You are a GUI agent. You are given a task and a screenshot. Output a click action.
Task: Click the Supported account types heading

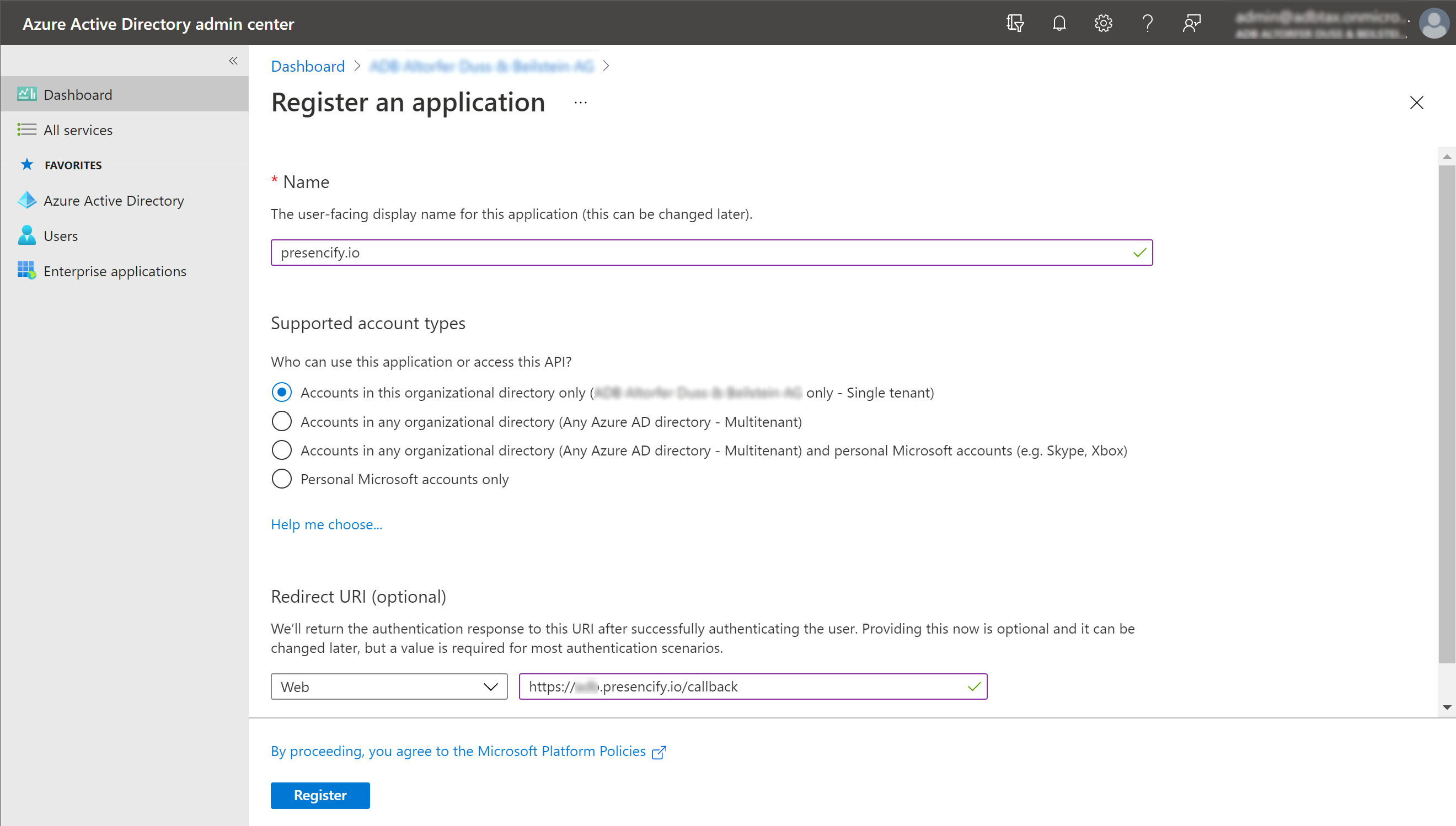point(368,323)
